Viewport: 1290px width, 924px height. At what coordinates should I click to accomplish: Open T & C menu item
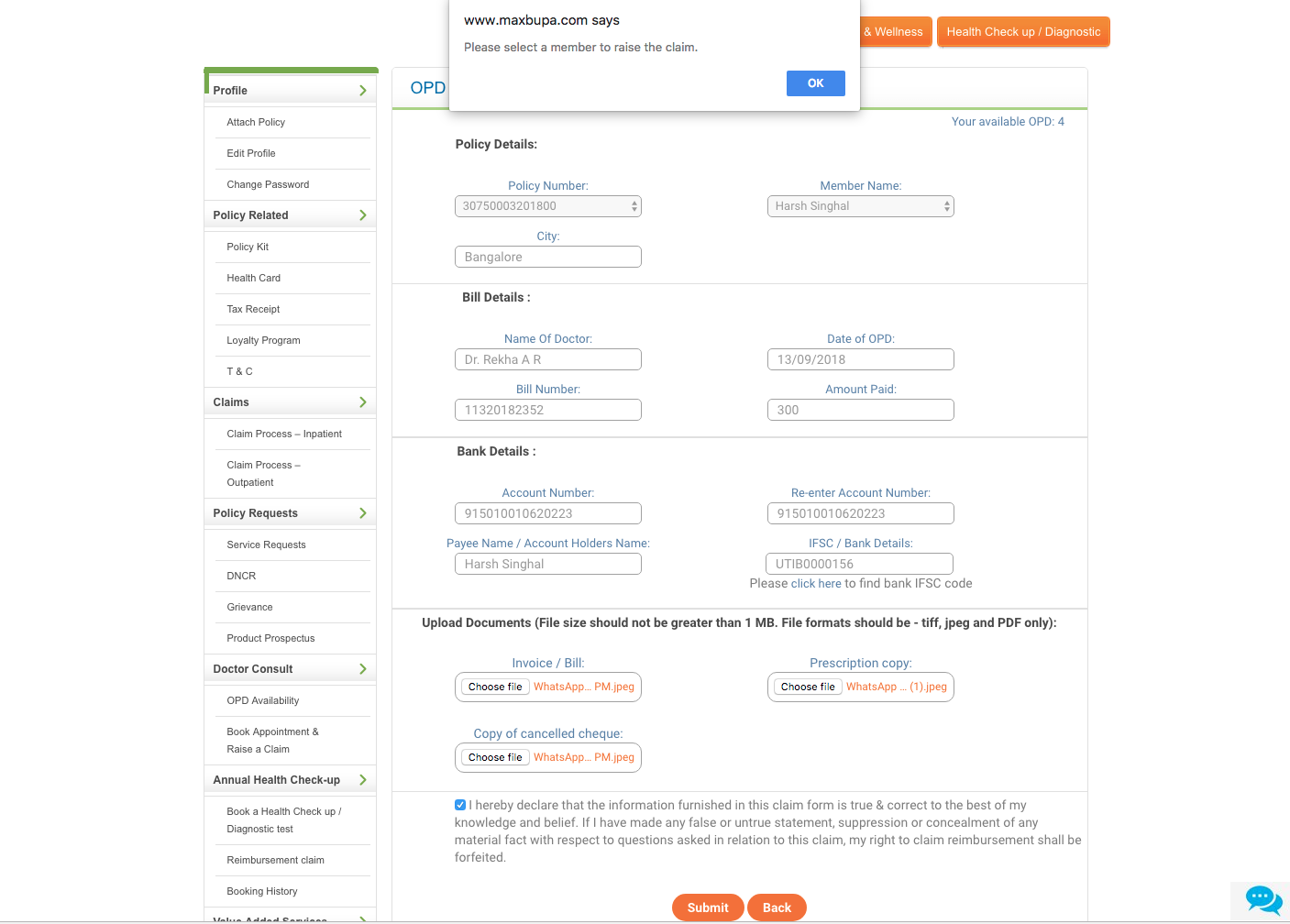pyautogui.click(x=239, y=371)
